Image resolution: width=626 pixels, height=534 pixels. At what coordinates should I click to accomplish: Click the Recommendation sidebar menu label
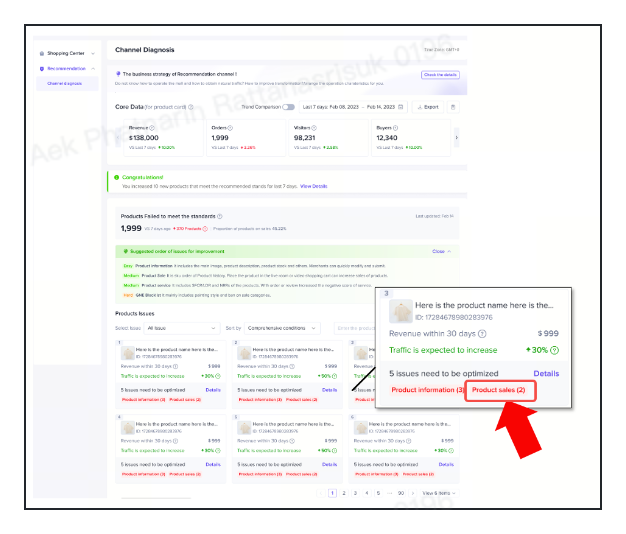coord(66,69)
